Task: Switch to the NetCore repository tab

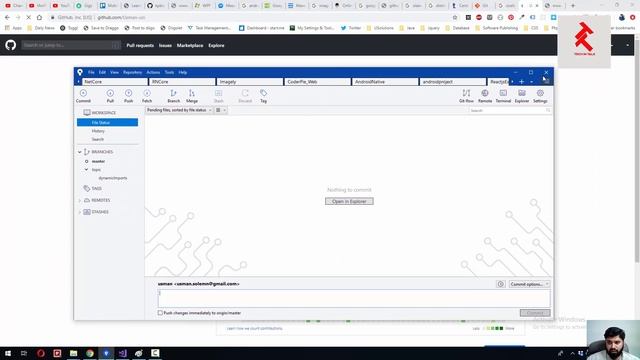Action: coord(115,82)
